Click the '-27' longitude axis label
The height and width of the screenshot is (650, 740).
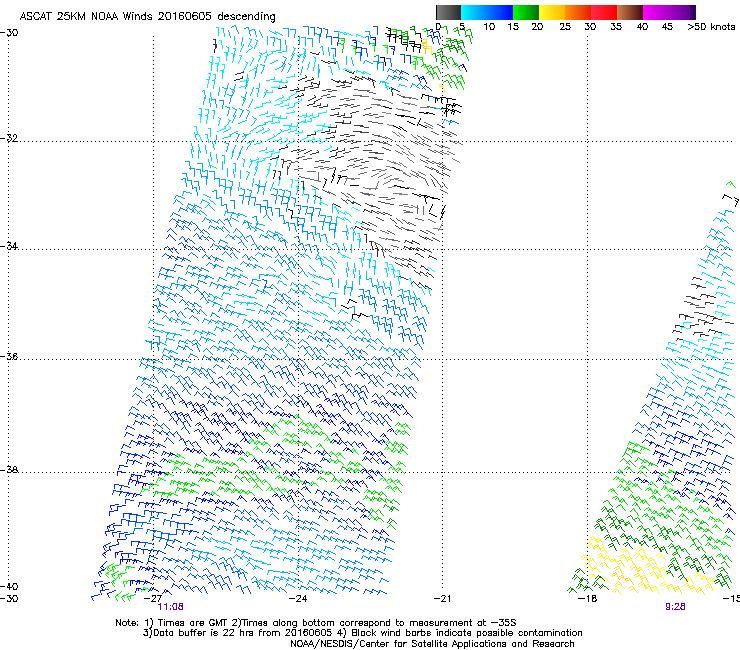tap(153, 598)
